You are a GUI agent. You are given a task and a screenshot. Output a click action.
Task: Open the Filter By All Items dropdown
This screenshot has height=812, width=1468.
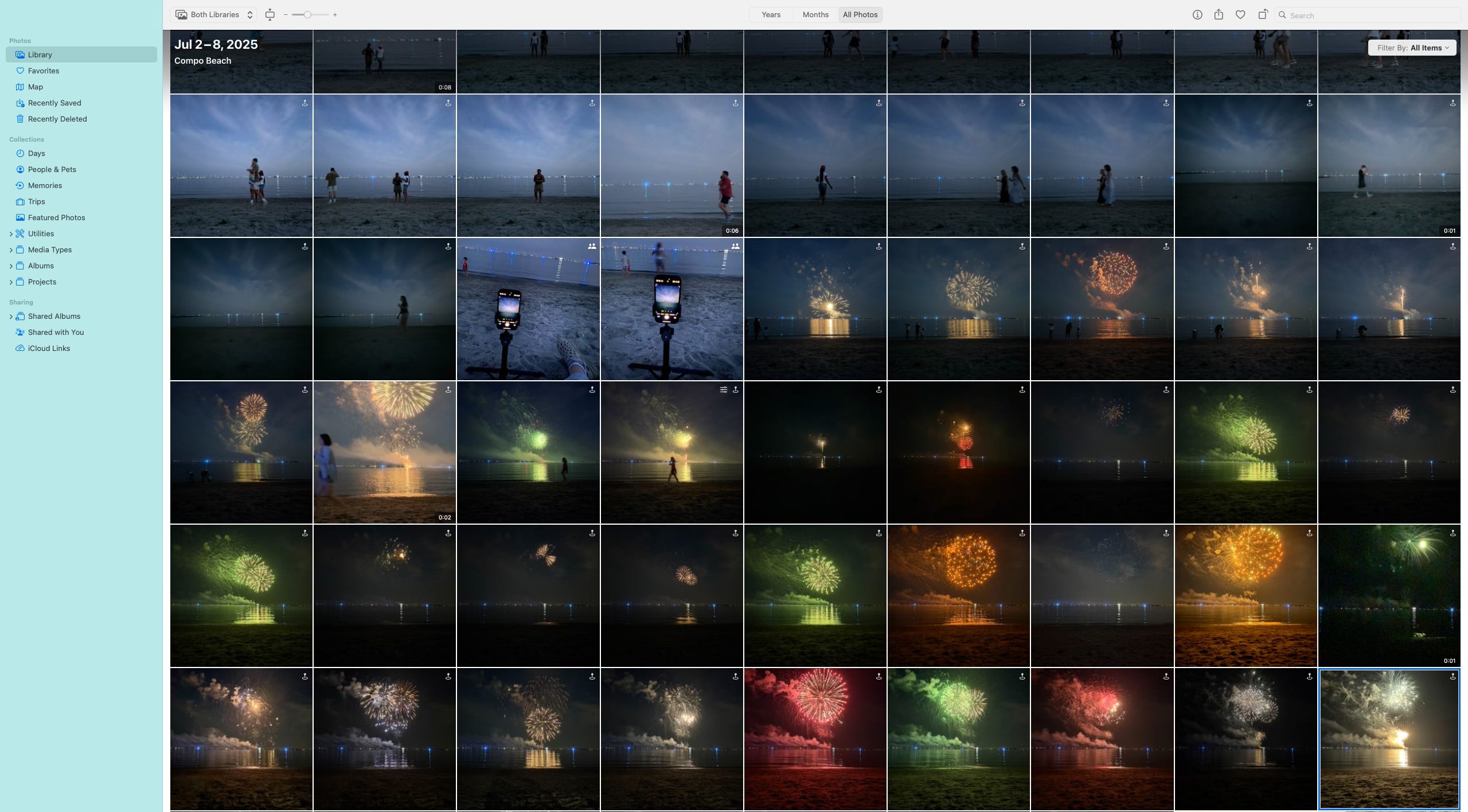pos(1412,48)
